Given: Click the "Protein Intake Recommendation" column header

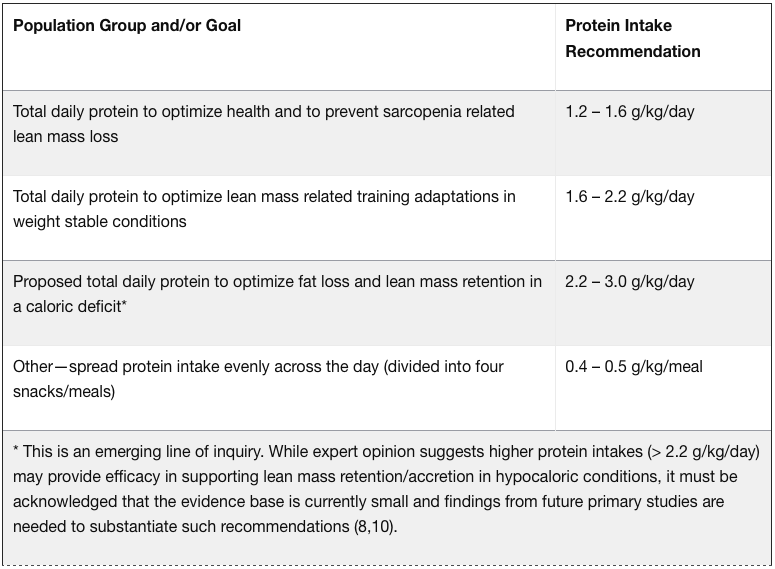Looking at the screenshot, I should [x=632, y=38].
